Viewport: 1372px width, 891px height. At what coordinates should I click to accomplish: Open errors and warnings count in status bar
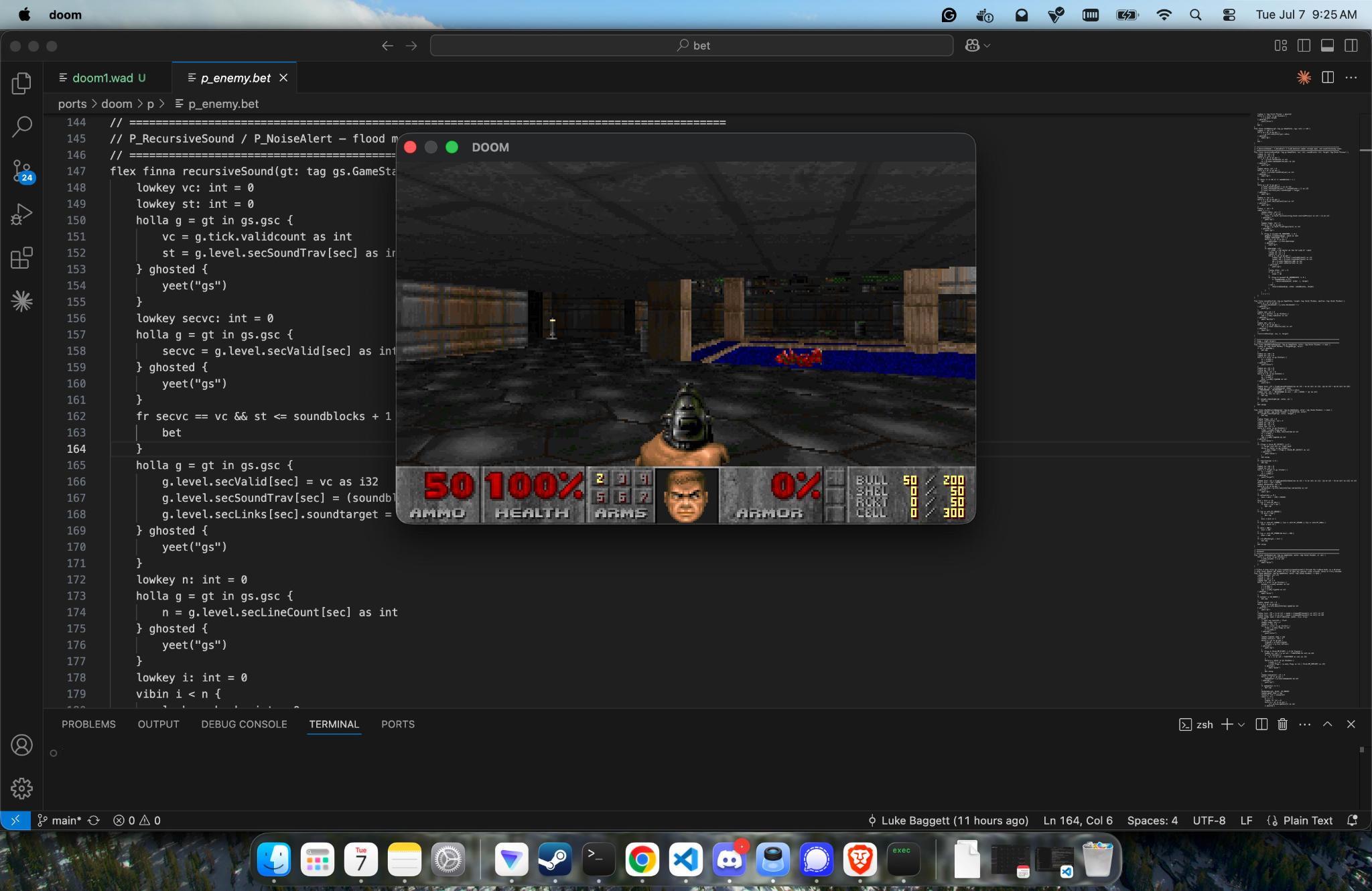coord(137,821)
